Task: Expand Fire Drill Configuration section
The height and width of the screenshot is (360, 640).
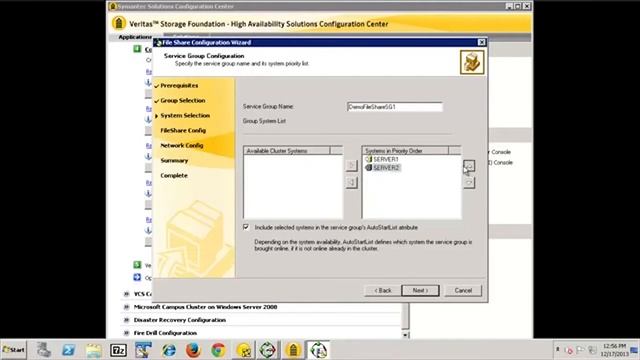Action: click(127, 333)
